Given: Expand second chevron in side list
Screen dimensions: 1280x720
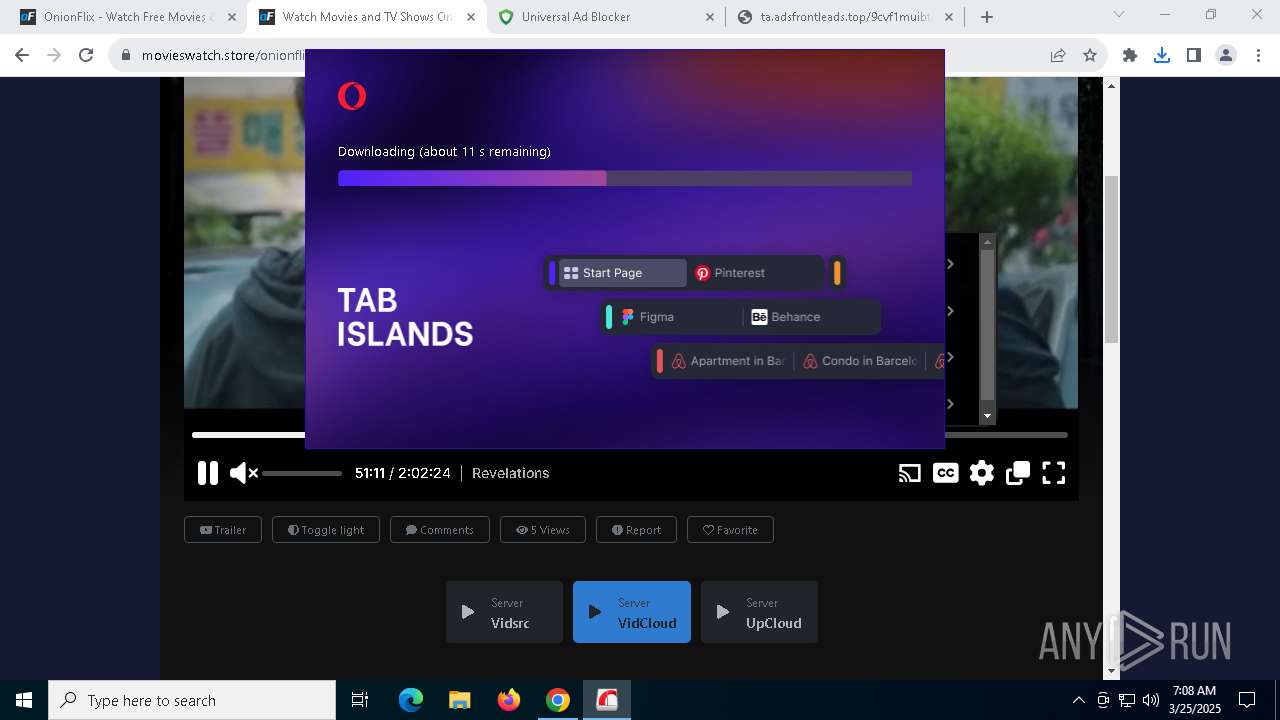Looking at the screenshot, I should [950, 311].
